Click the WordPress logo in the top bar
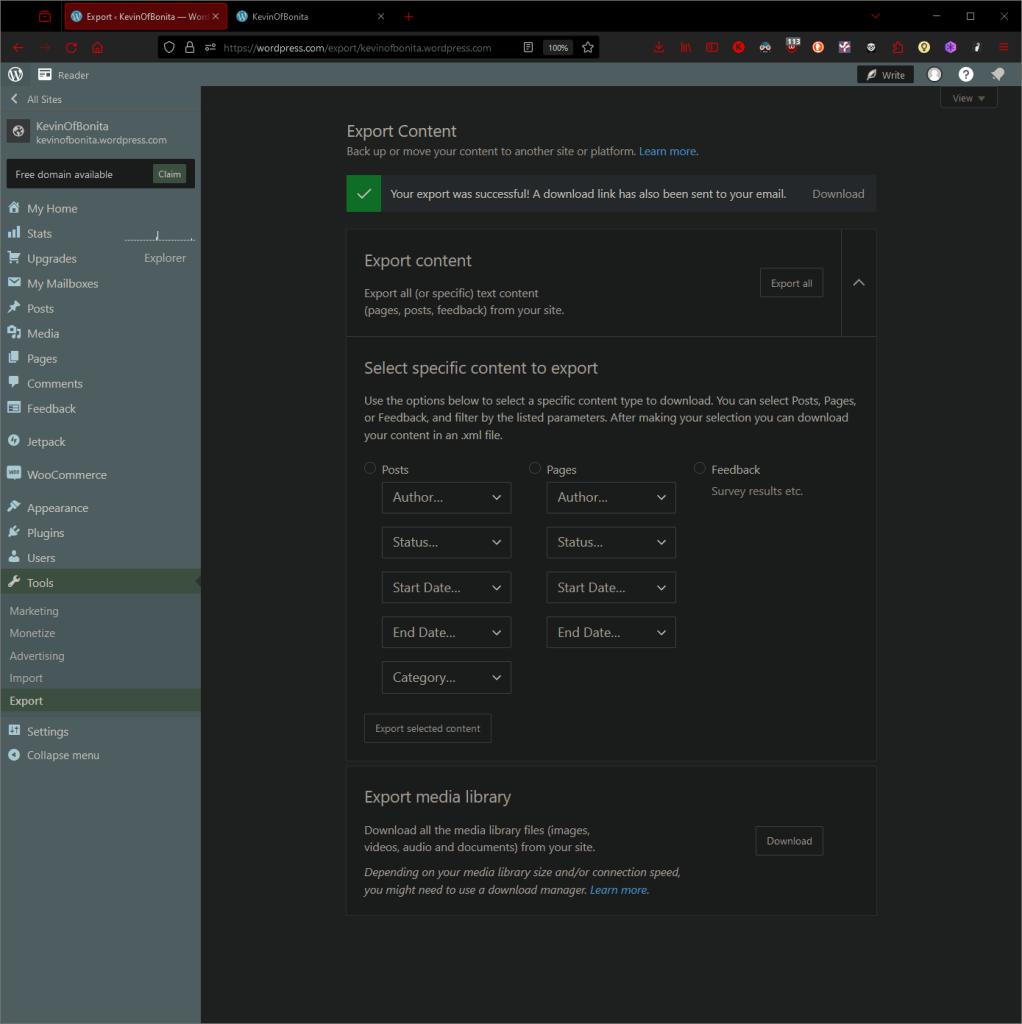This screenshot has width=1022, height=1024. coord(15,75)
